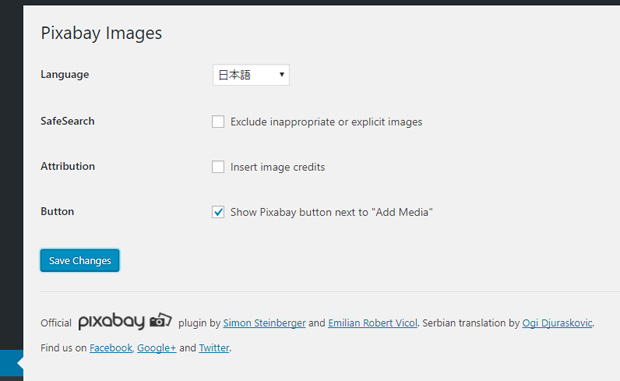The width and height of the screenshot is (620, 381).
Task: Open the Language dropdown showing 日本語
Action: tap(251, 75)
